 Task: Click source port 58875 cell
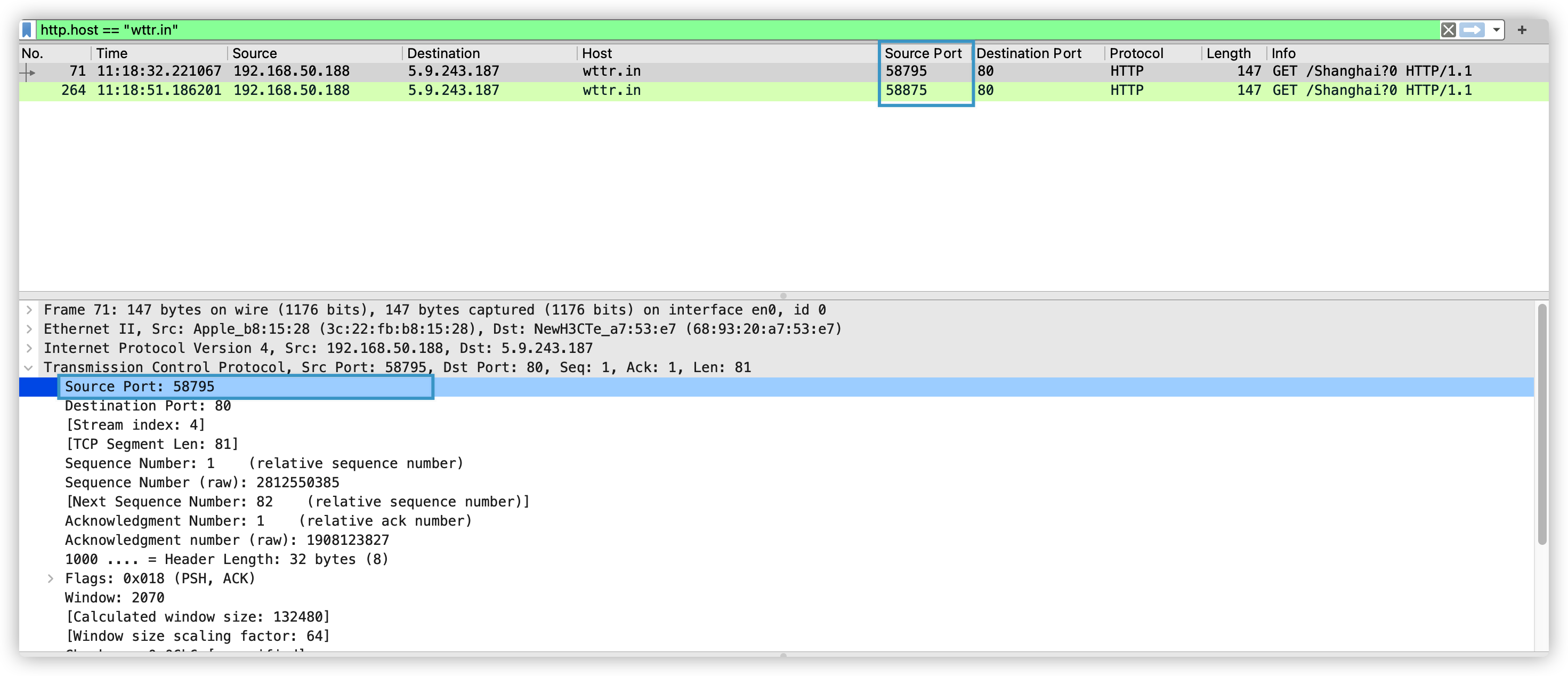coord(906,90)
